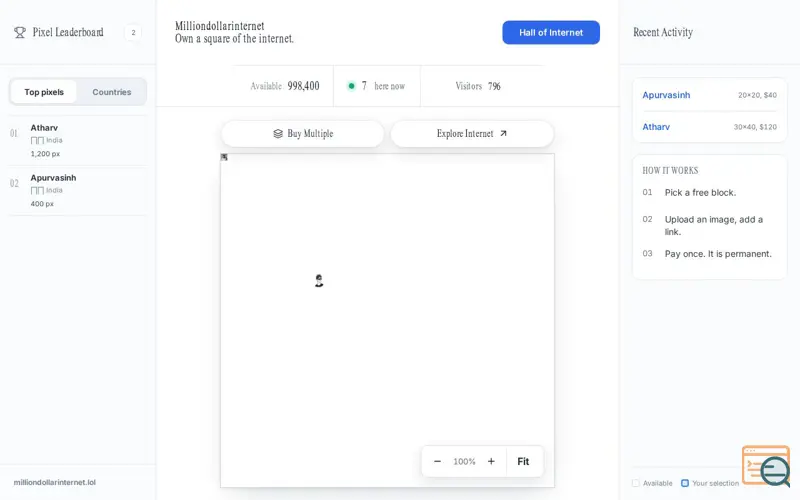Zoom out with the minus button
This screenshot has width=800, height=500.
click(x=437, y=461)
